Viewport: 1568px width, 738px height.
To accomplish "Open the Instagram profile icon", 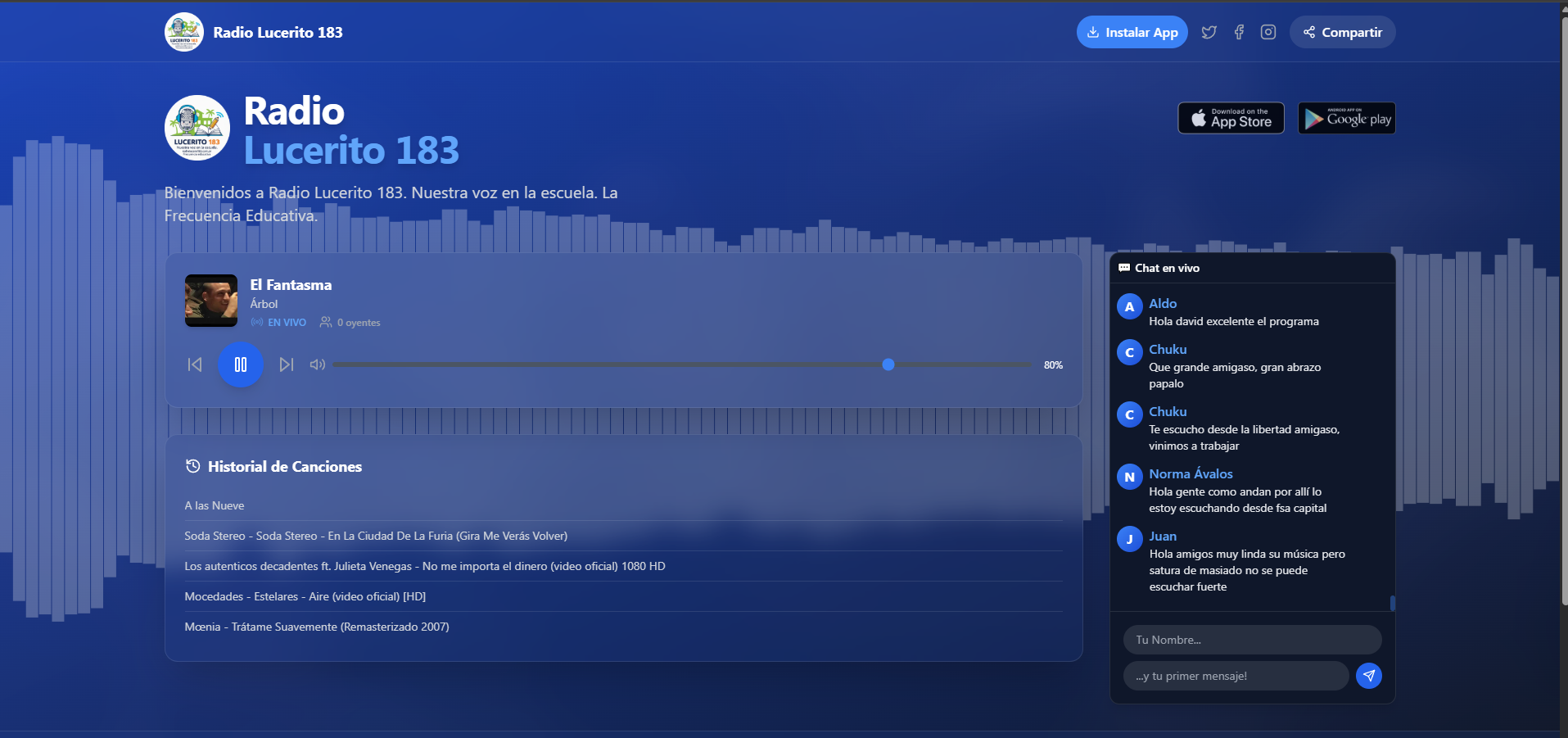I will coord(1268,32).
